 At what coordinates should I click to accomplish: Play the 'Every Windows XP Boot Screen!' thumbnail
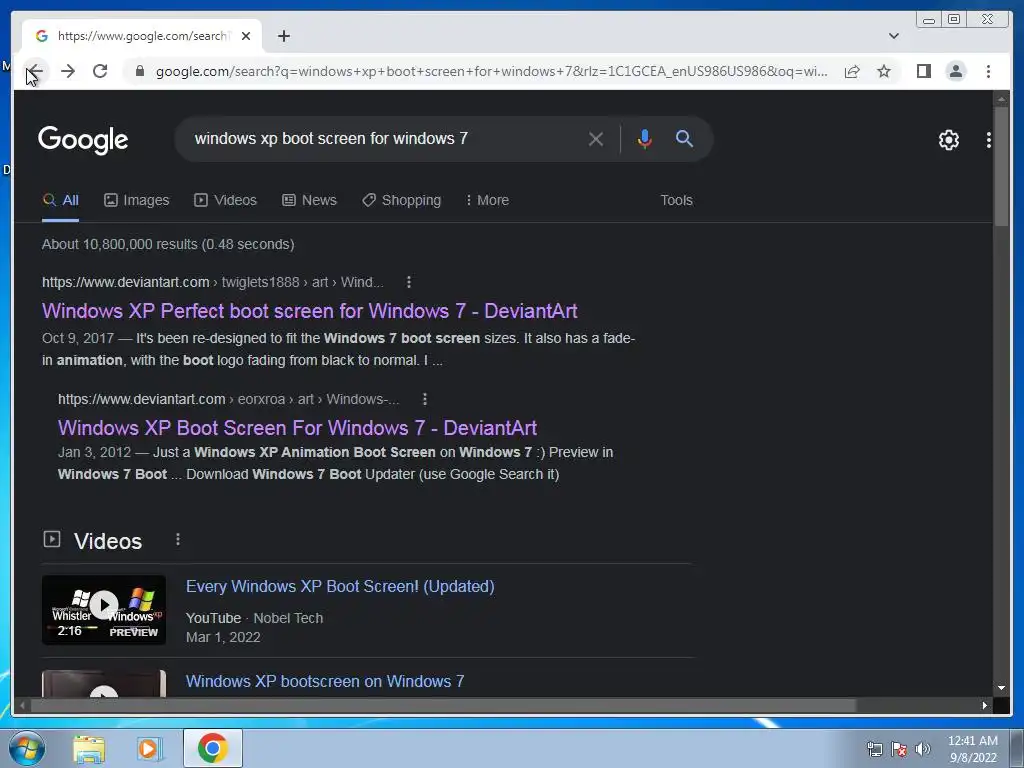(104, 610)
